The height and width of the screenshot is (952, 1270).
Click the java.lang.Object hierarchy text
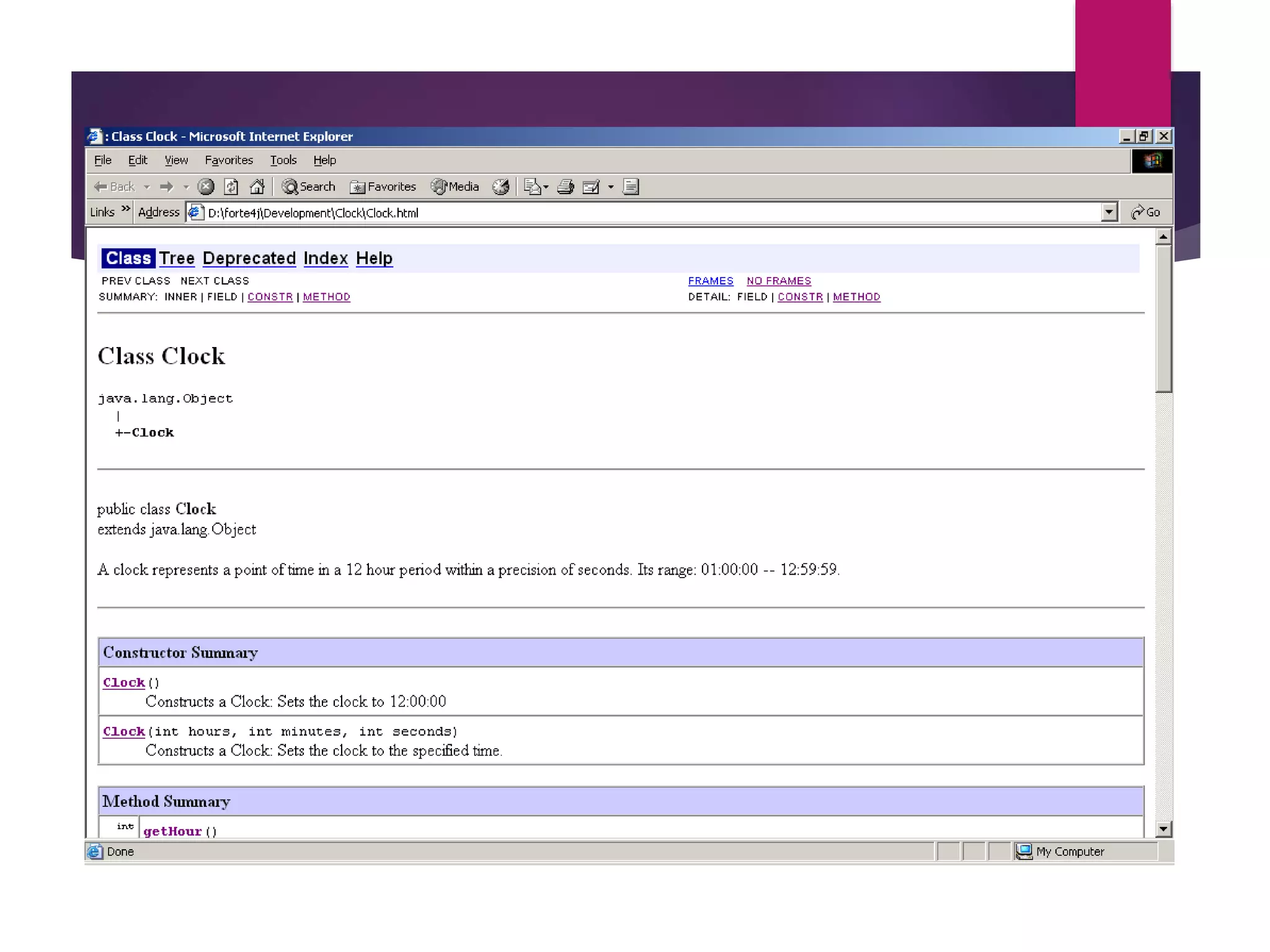pyautogui.click(x=165, y=399)
